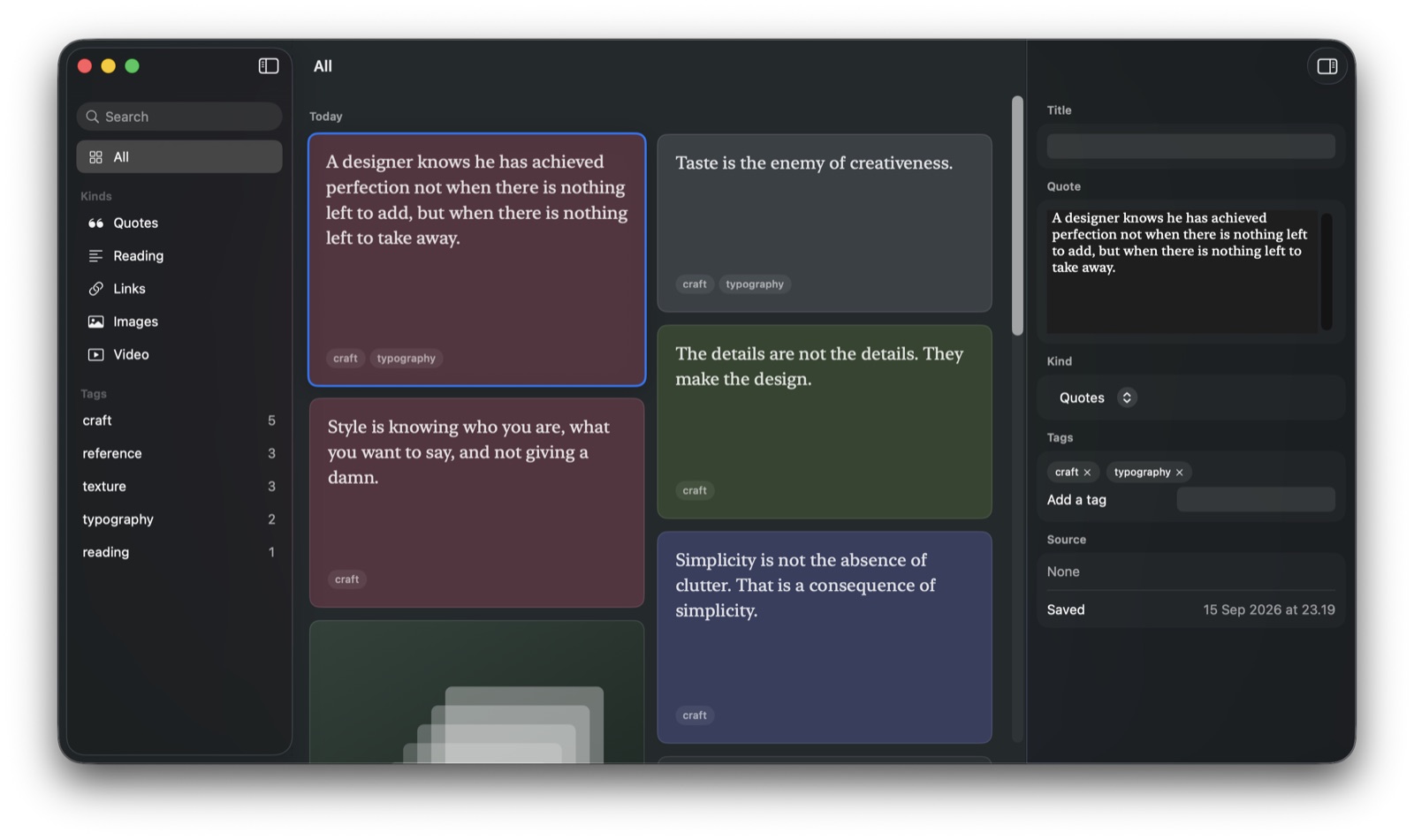
Task: Filter by the craft tag in sidebar
Action: tap(179, 420)
